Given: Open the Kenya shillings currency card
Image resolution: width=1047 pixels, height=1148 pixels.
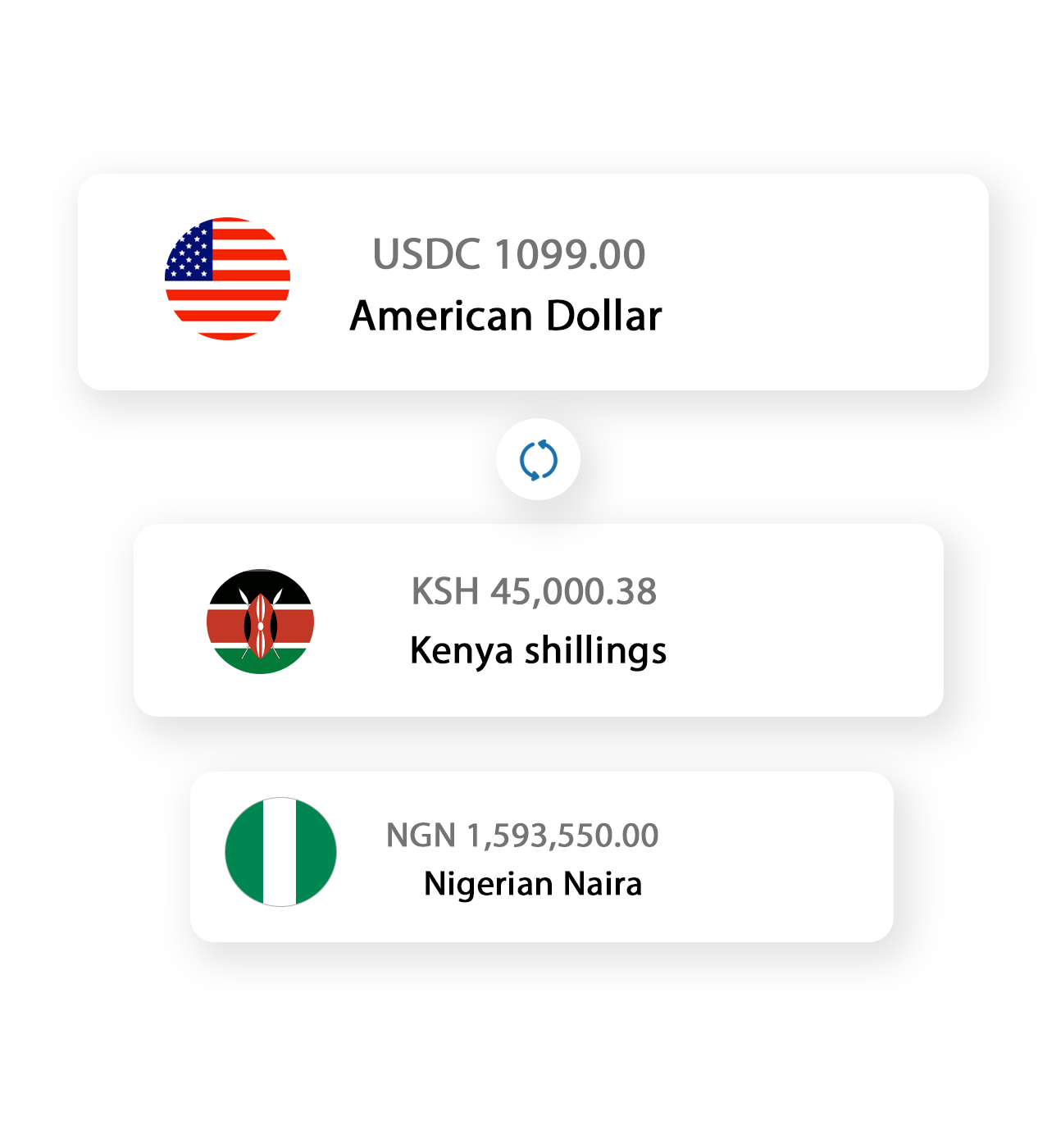Looking at the screenshot, I should pos(539,620).
